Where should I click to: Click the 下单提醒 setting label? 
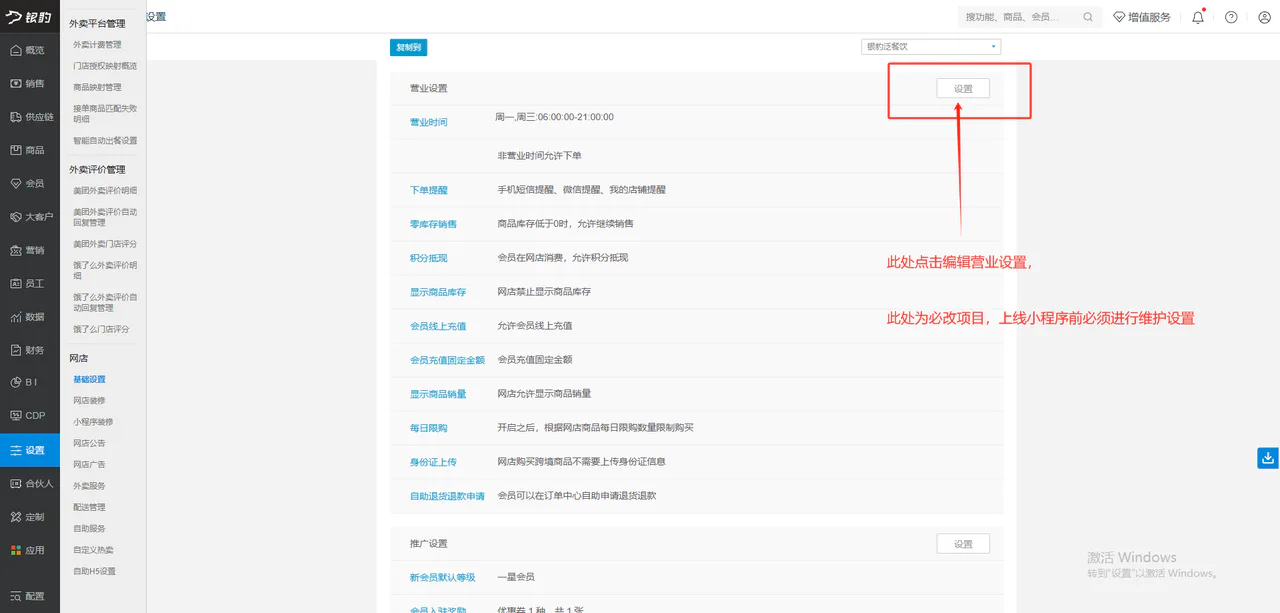[x=429, y=190]
